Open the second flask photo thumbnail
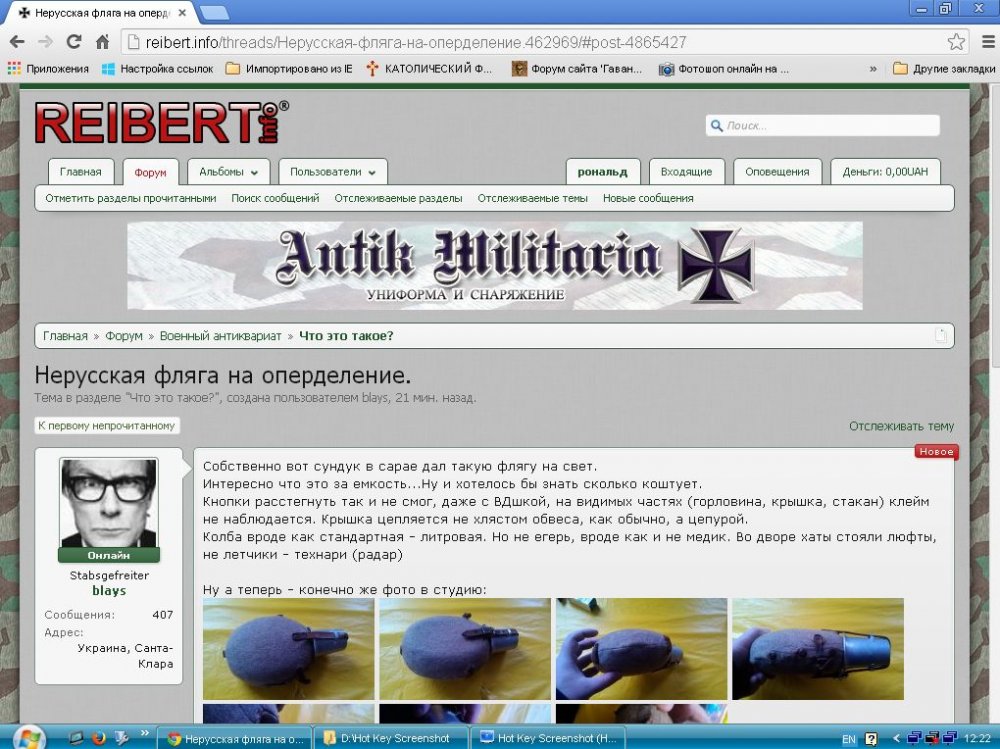 click(465, 649)
